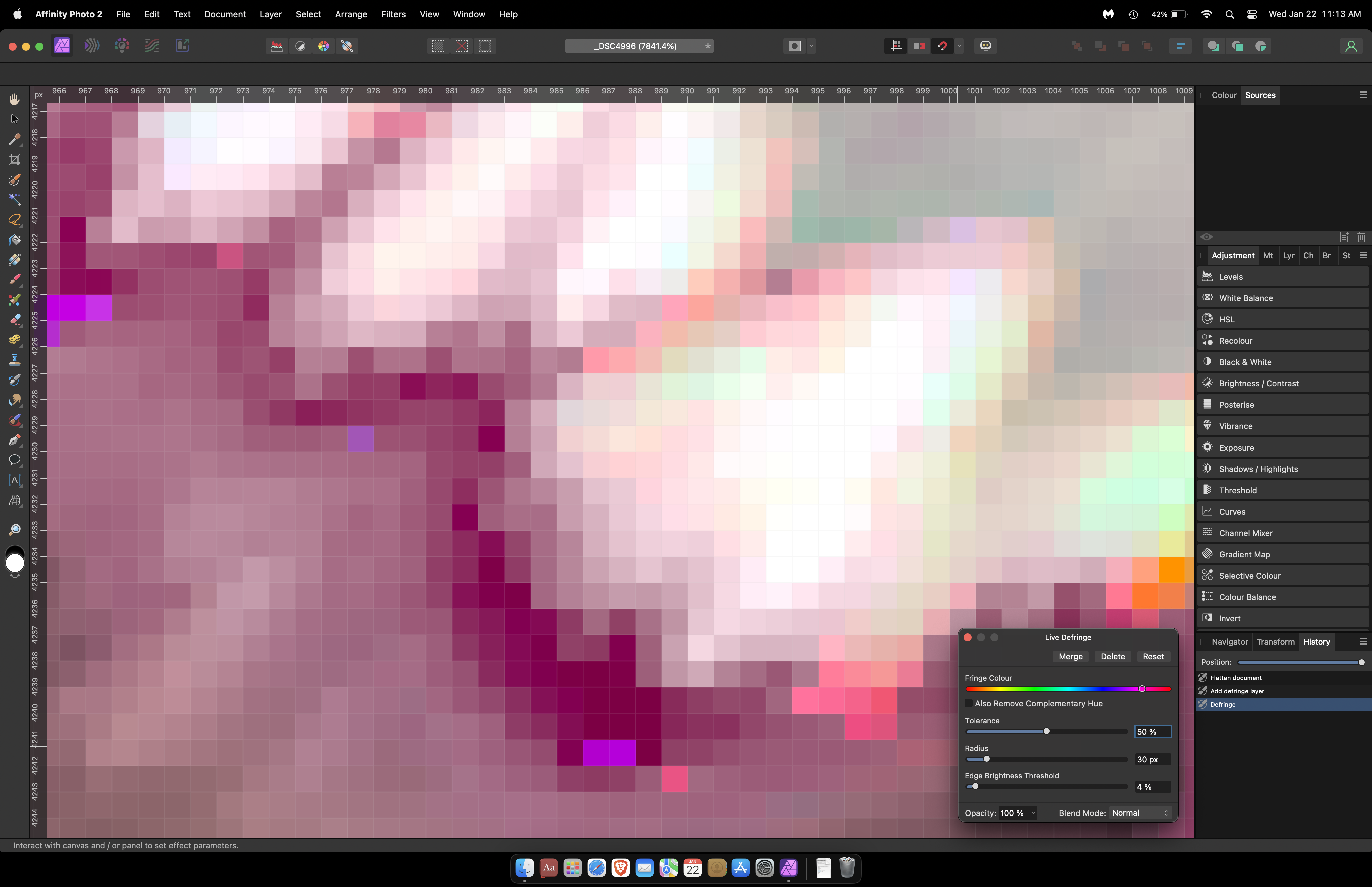1372x887 pixels.
Task: Switch to the Liquify Persona icon
Action: click(92, 46)
